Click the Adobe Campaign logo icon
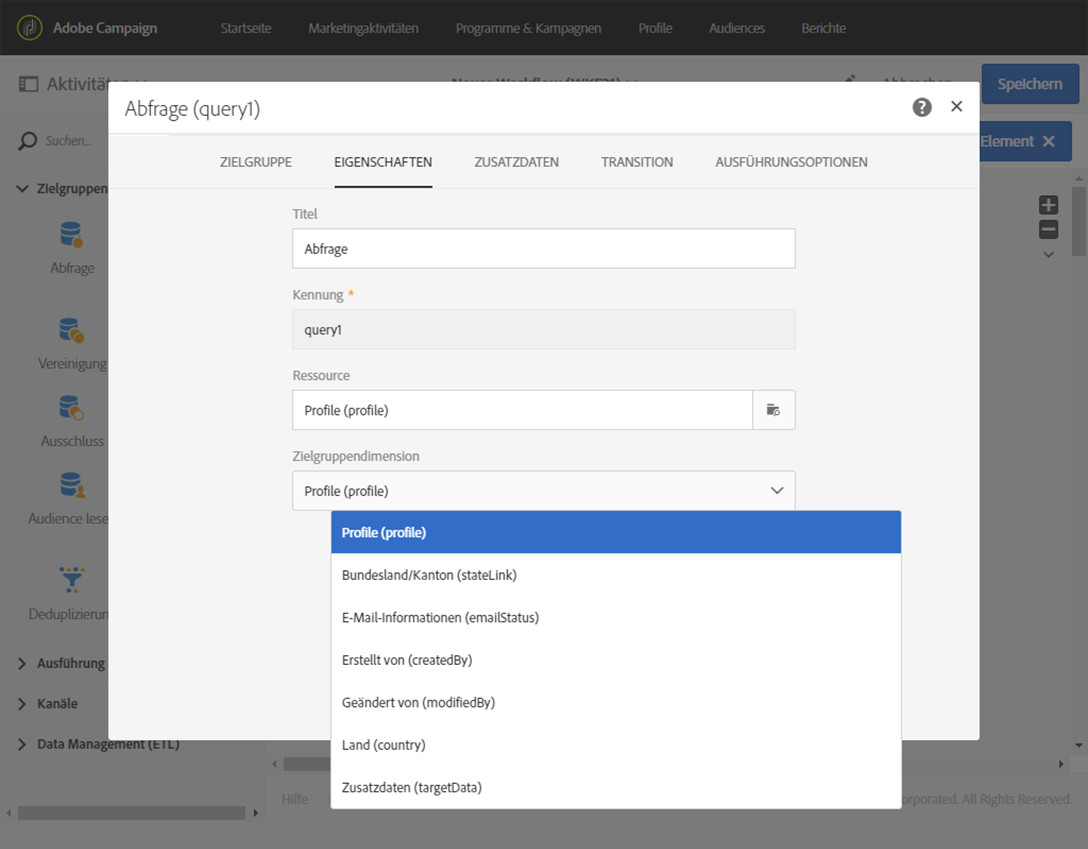 [x=30, y=28]
